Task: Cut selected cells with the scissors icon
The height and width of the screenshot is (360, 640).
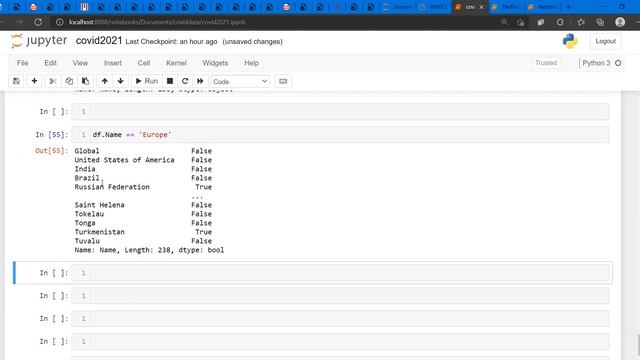Action: [53, 81]
